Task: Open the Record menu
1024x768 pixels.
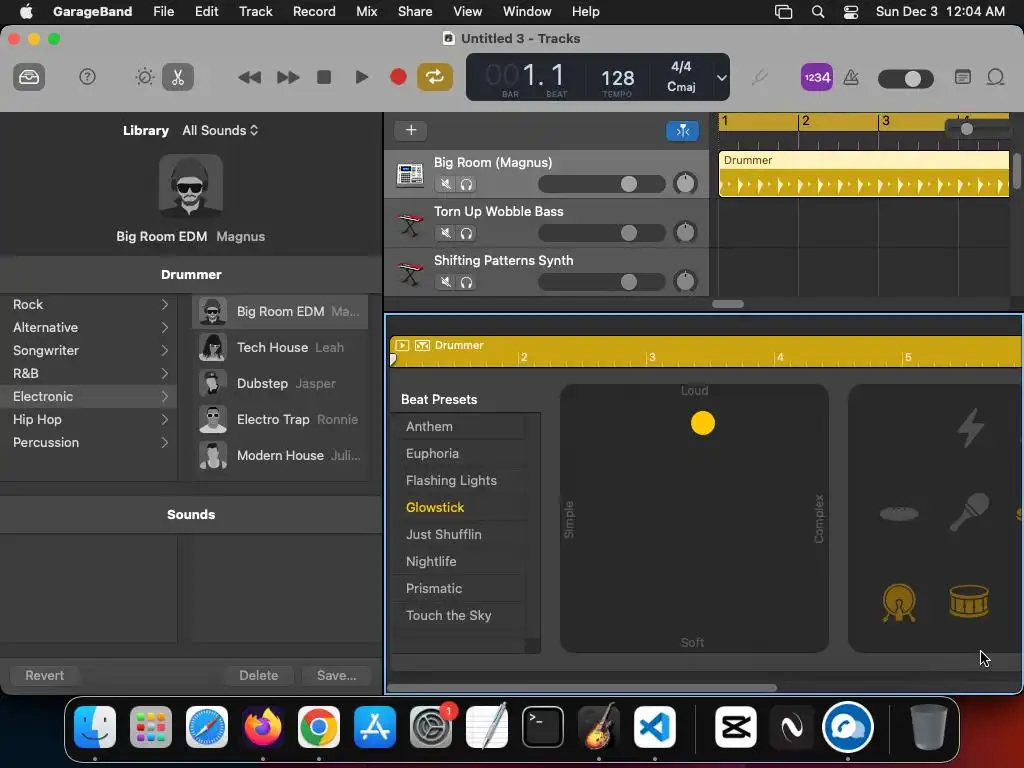Action: pyautogui.click(x=314, y=11)
